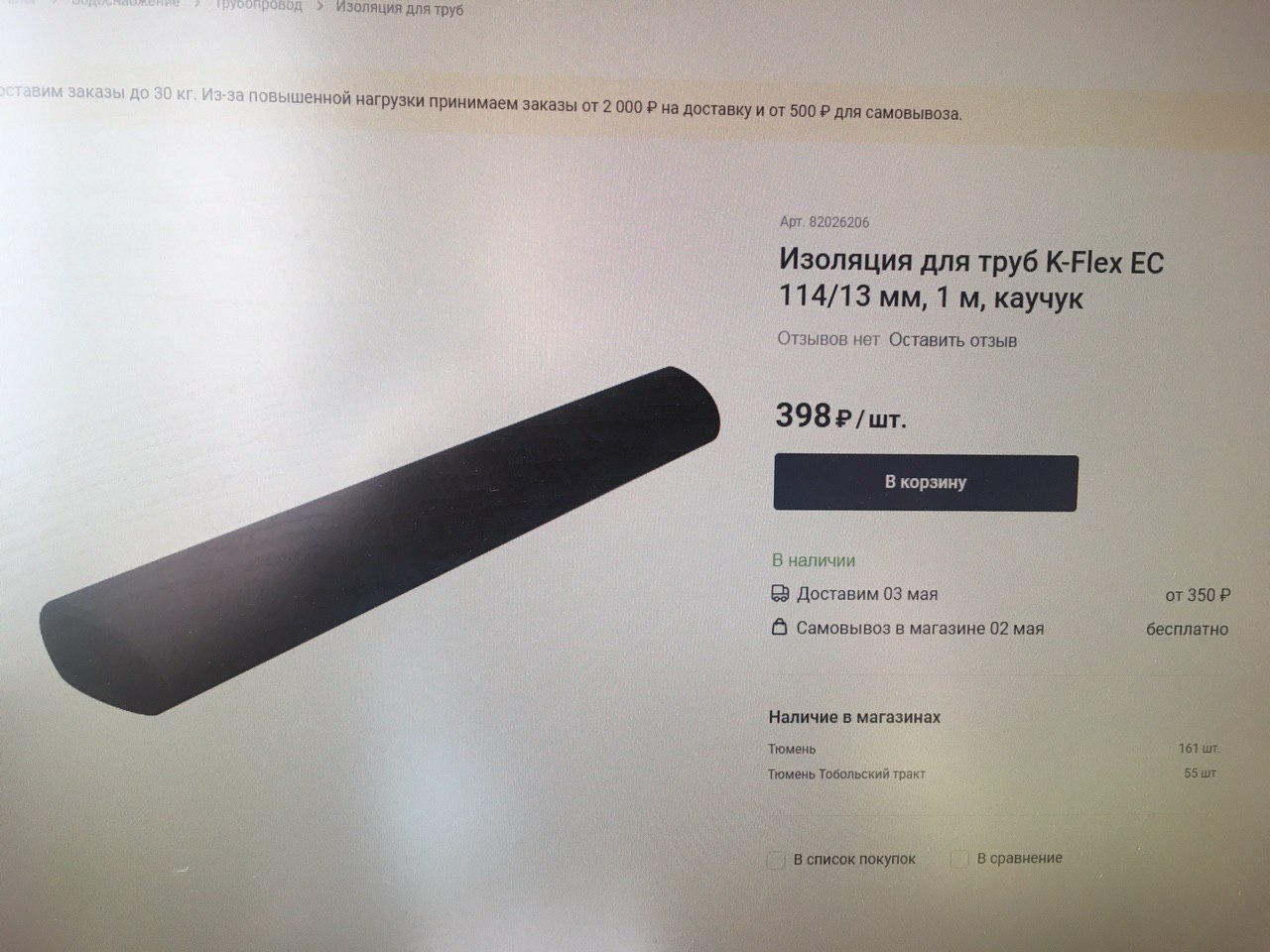Click the store pickup bag icon
Image resolution: width=1270 pixels, height=952 pixels.
(780, 628)
